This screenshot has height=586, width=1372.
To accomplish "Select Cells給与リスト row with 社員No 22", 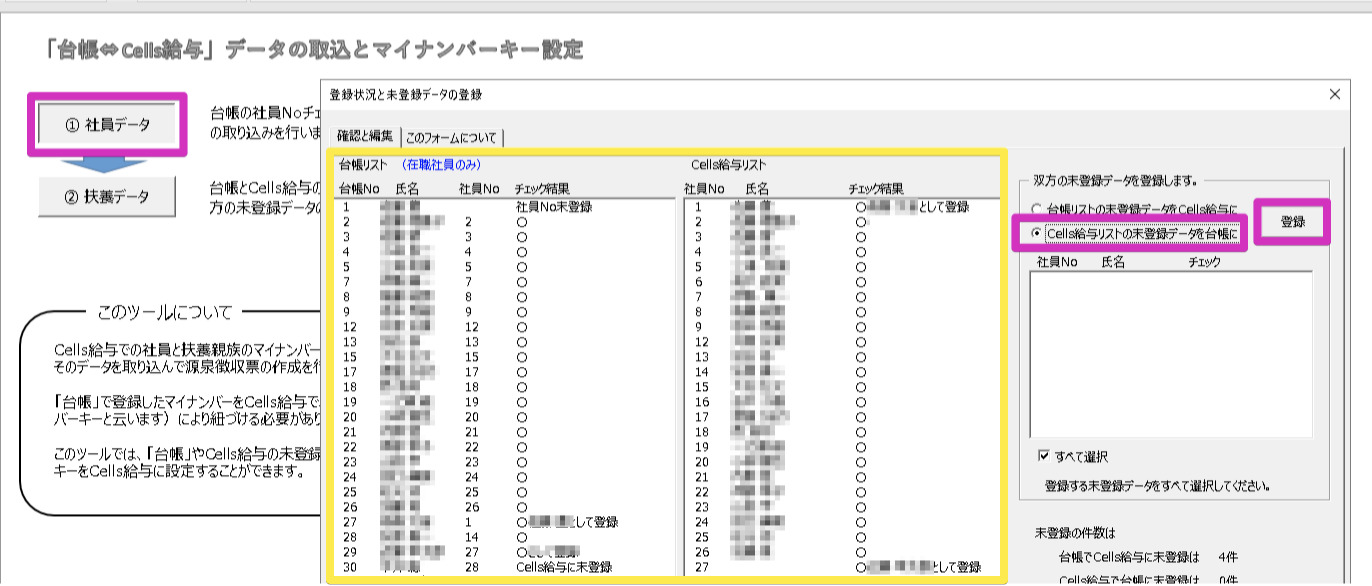I will 842,492.
